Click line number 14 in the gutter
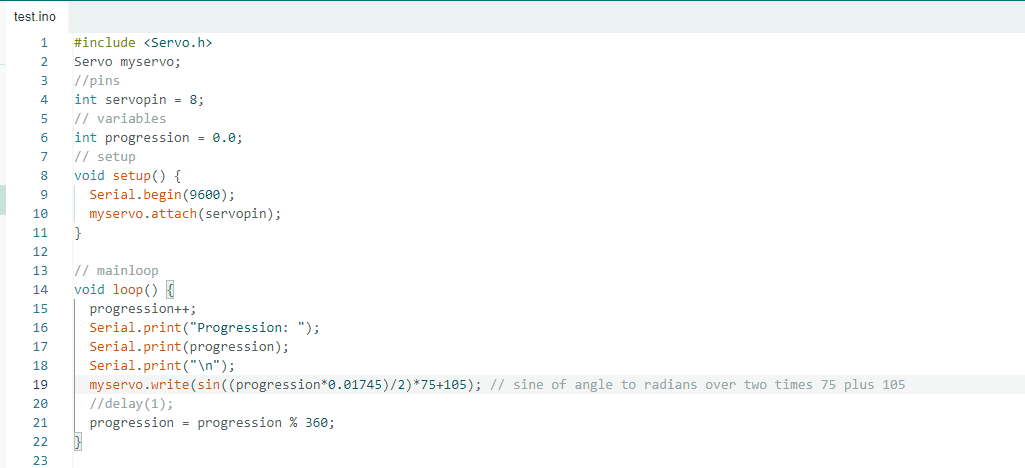 [x=41, y=289]
